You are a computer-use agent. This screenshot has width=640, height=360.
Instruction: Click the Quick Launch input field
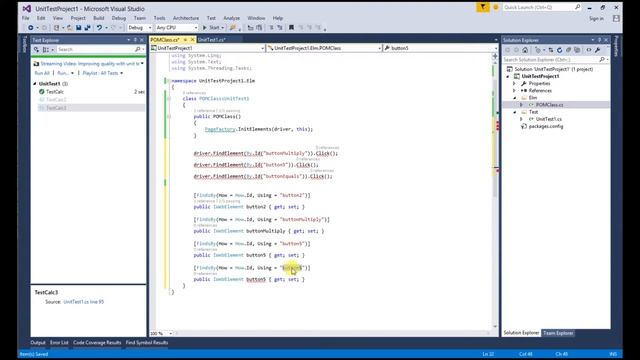[x=538, y=7]
